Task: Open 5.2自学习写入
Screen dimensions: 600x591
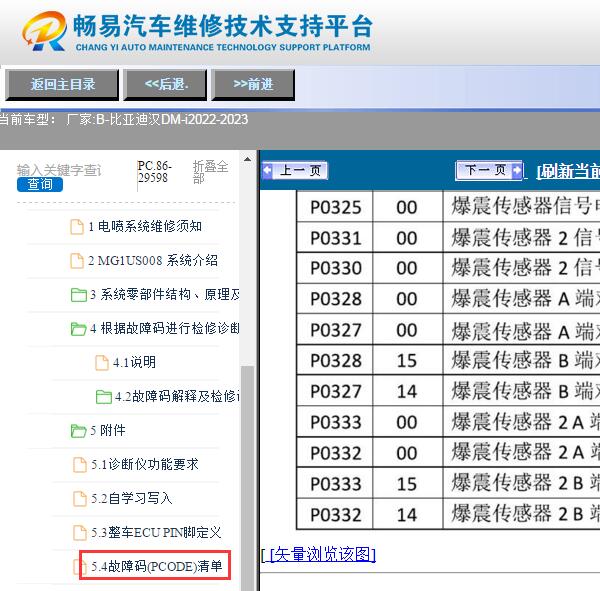Action: (x=132, y=499)
